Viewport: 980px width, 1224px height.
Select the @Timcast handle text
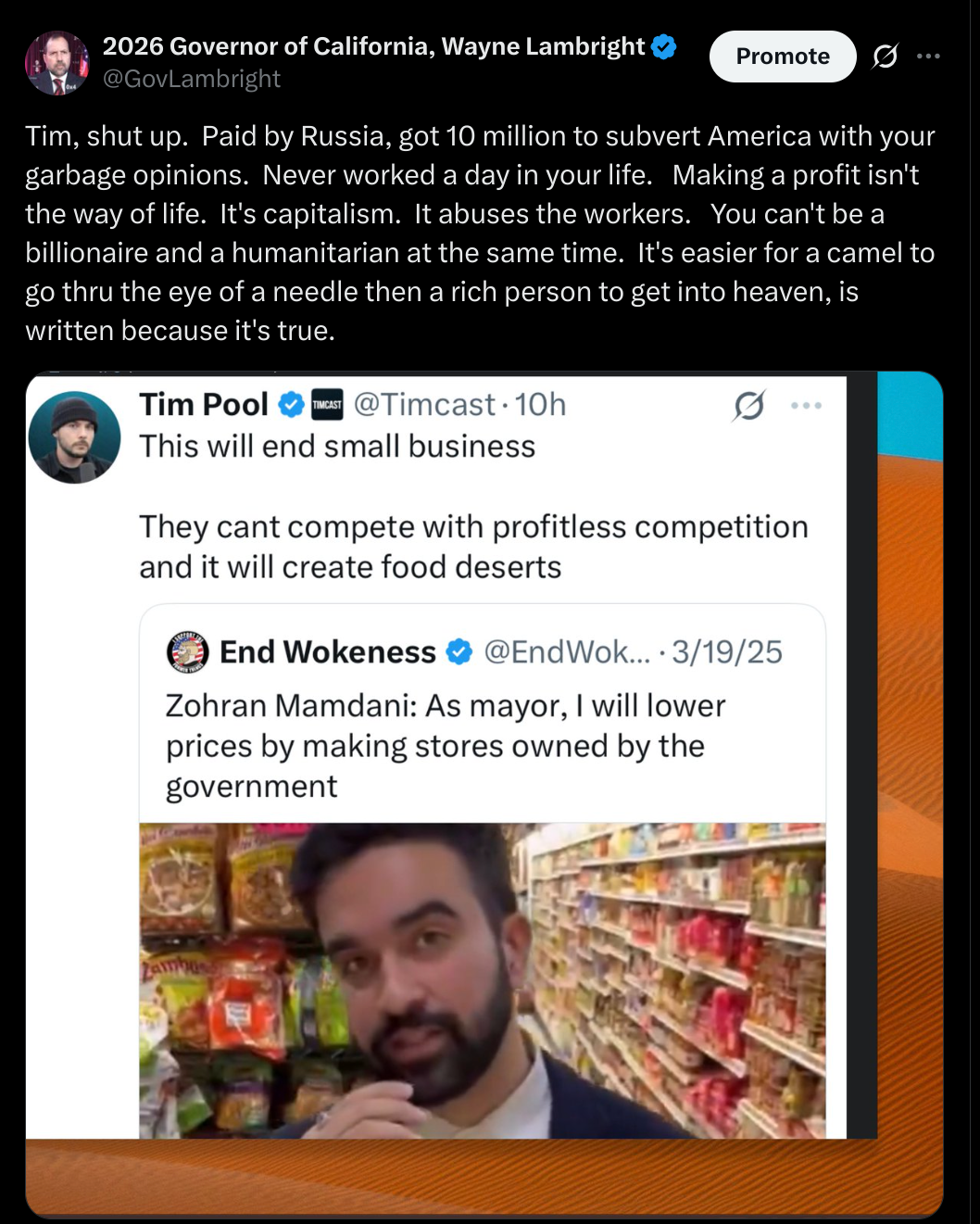[424, 405]
